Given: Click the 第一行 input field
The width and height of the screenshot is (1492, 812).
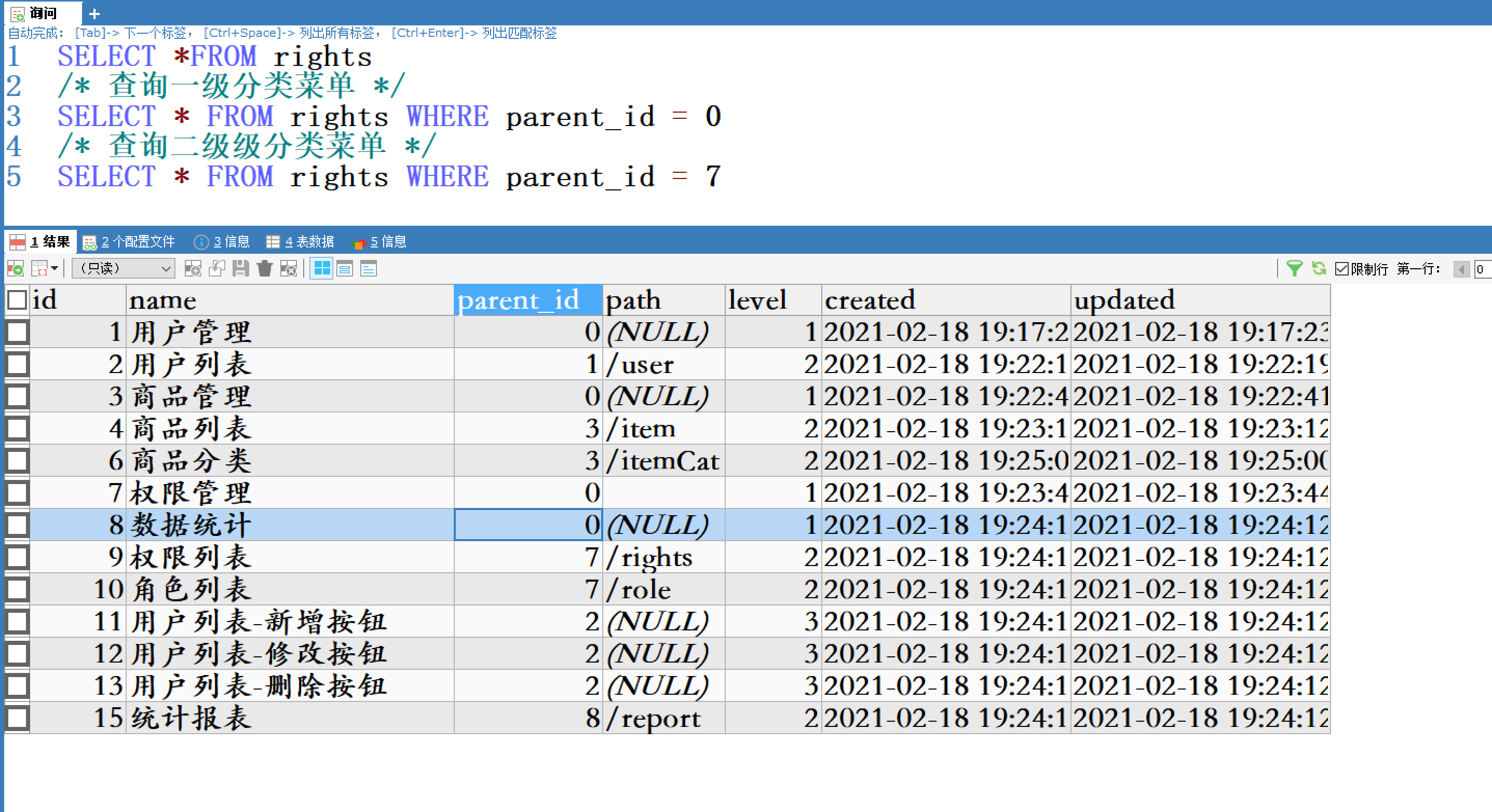Looking at the screenshot, I should click(x=1483, y=269).
